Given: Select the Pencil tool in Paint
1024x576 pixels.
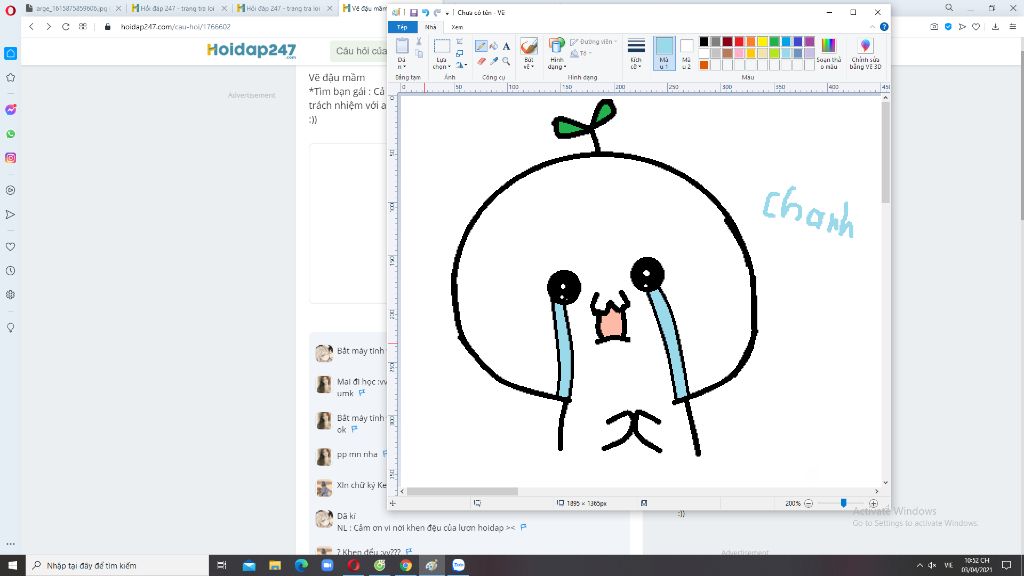Looking at the screenshot, I should tap(481, 46).
